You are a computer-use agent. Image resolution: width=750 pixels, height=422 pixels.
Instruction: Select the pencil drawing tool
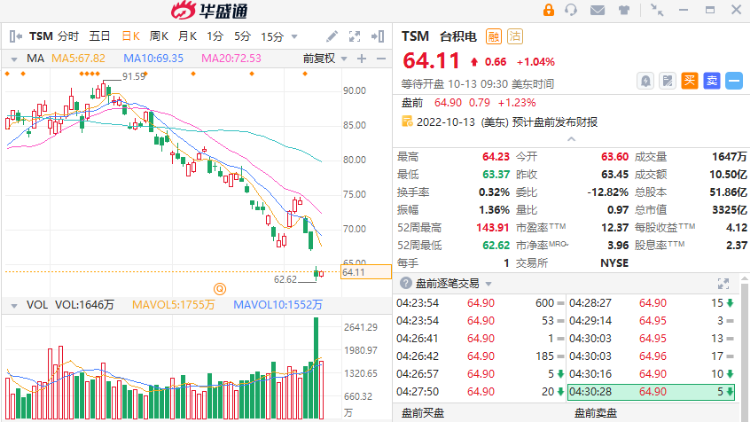(332, 36)
